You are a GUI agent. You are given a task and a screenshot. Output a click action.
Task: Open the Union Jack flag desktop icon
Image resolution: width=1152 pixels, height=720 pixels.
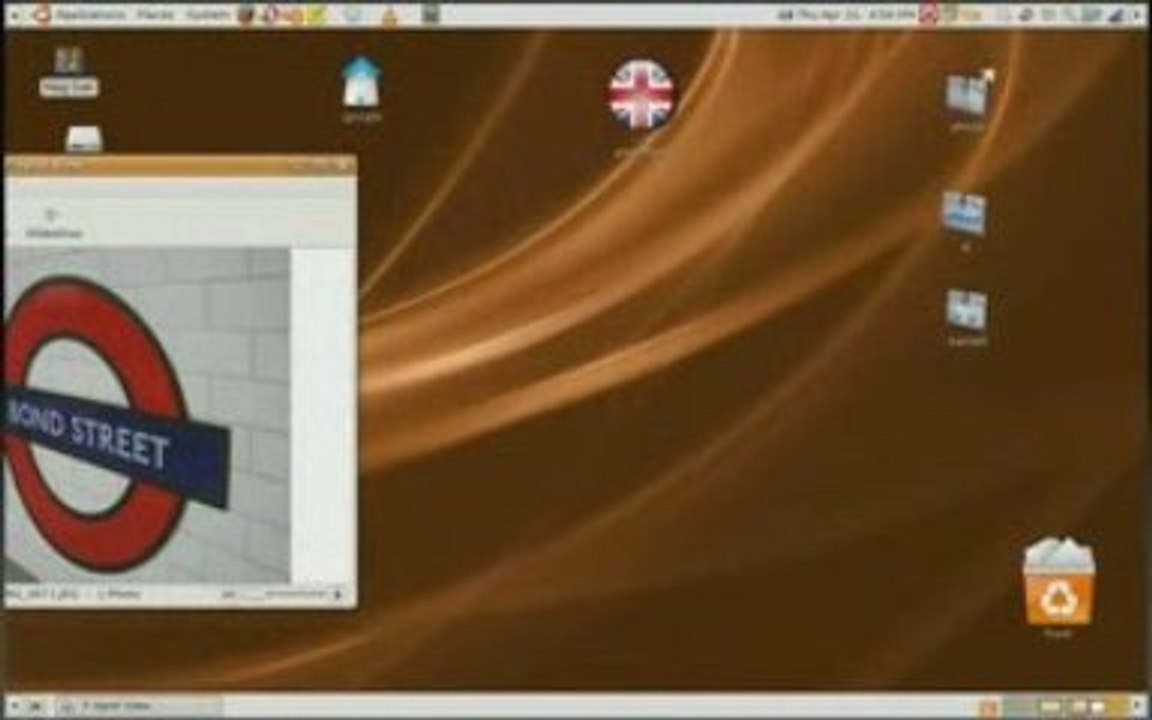click(641, 96)
